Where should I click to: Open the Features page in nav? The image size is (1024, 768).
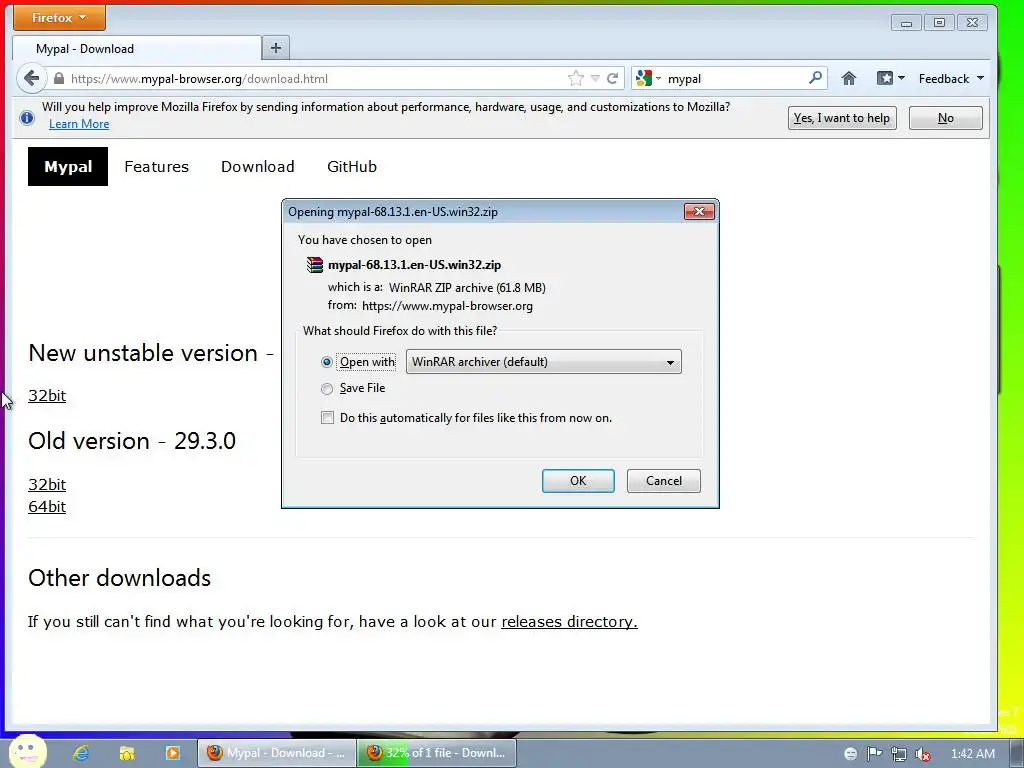tap(157, 167)
